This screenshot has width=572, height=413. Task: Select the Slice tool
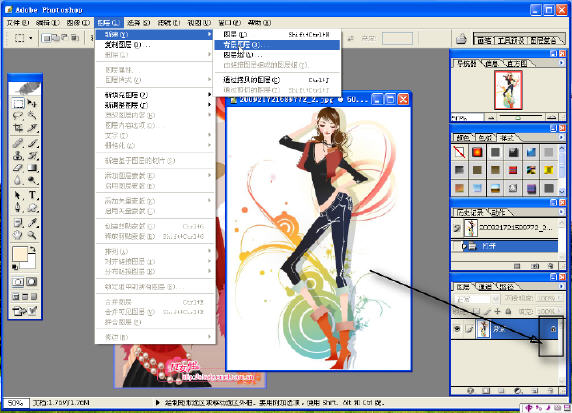[32, 128]
